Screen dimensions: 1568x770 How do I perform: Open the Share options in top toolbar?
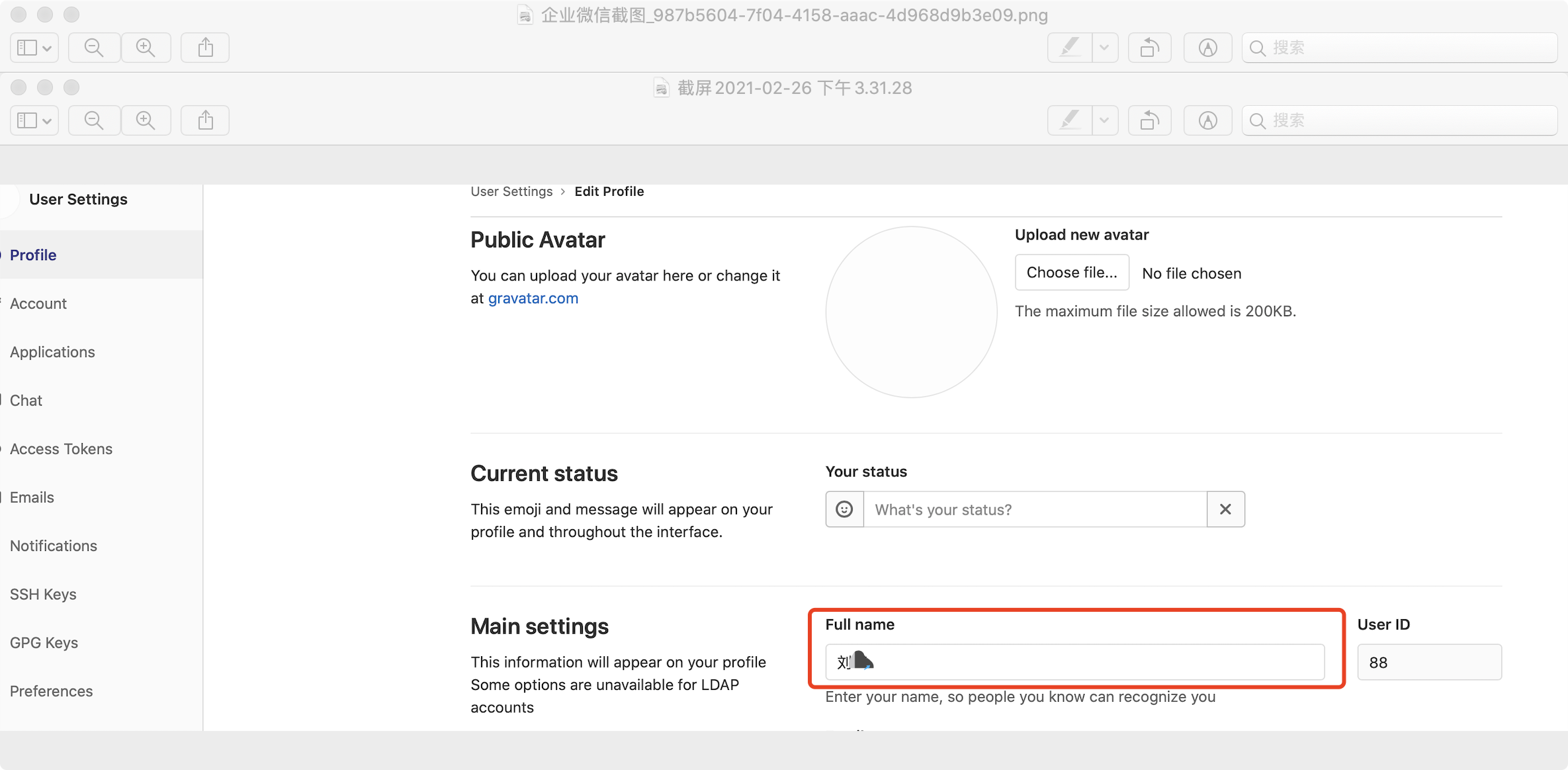coord(204,47)
